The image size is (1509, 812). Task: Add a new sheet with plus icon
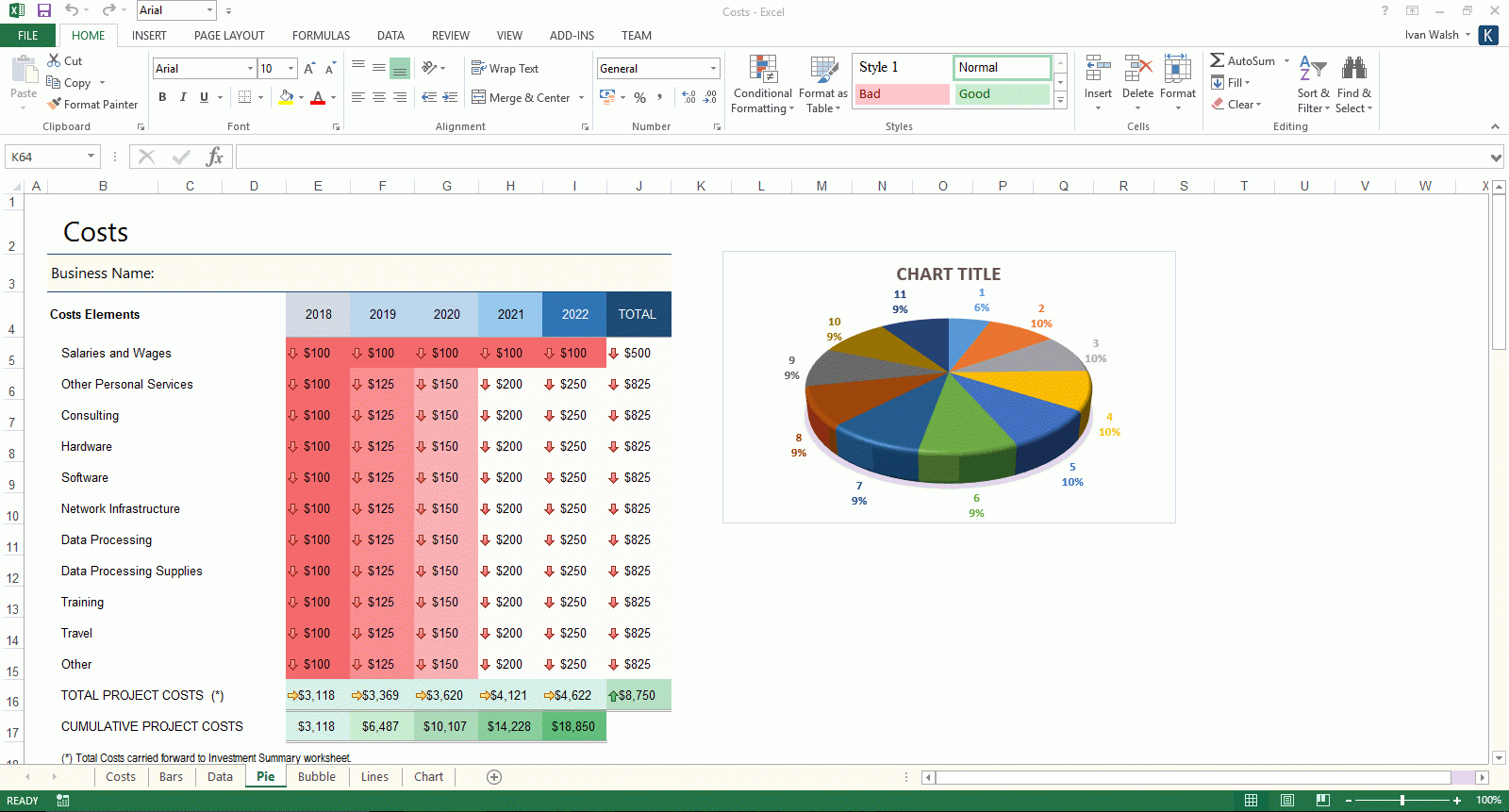pyautogui.click(x=494, y=777)
